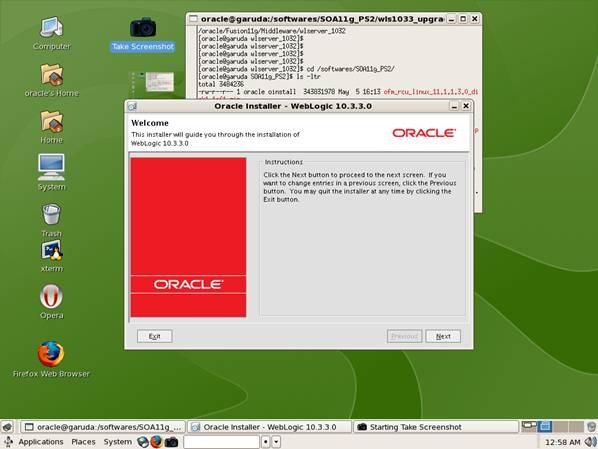Screen dimensions: 598x449
Task: Click the text input field in the bottom panel
Action: click(x=221, y=442)
